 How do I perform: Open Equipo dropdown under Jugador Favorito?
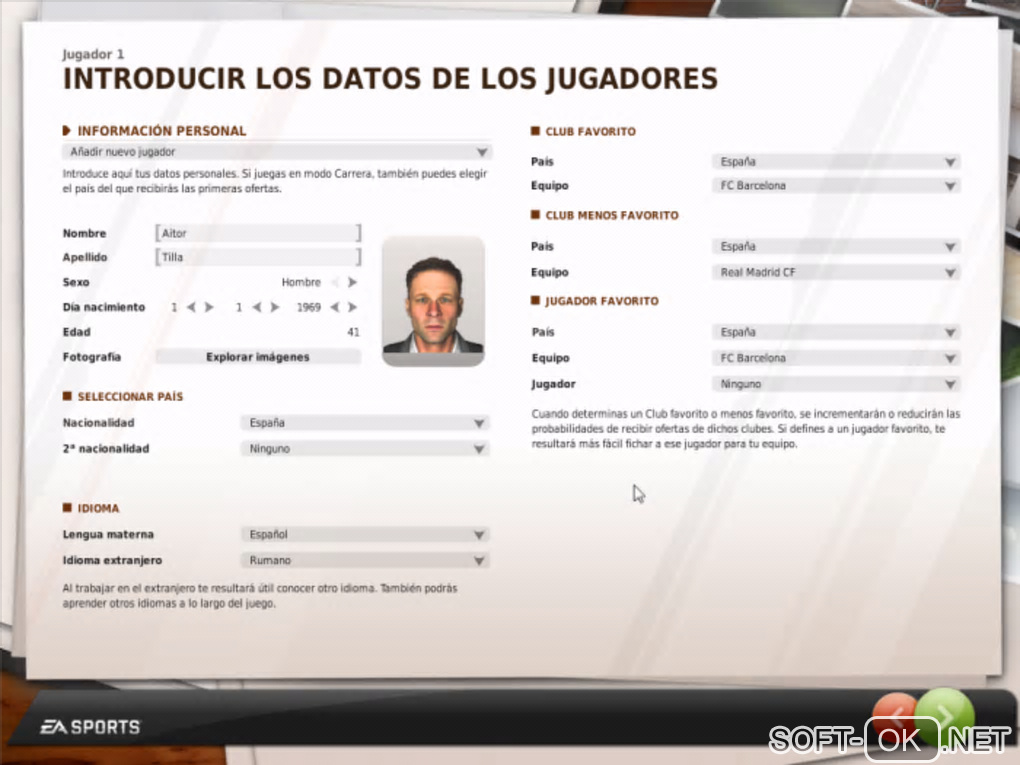point(836,358)
